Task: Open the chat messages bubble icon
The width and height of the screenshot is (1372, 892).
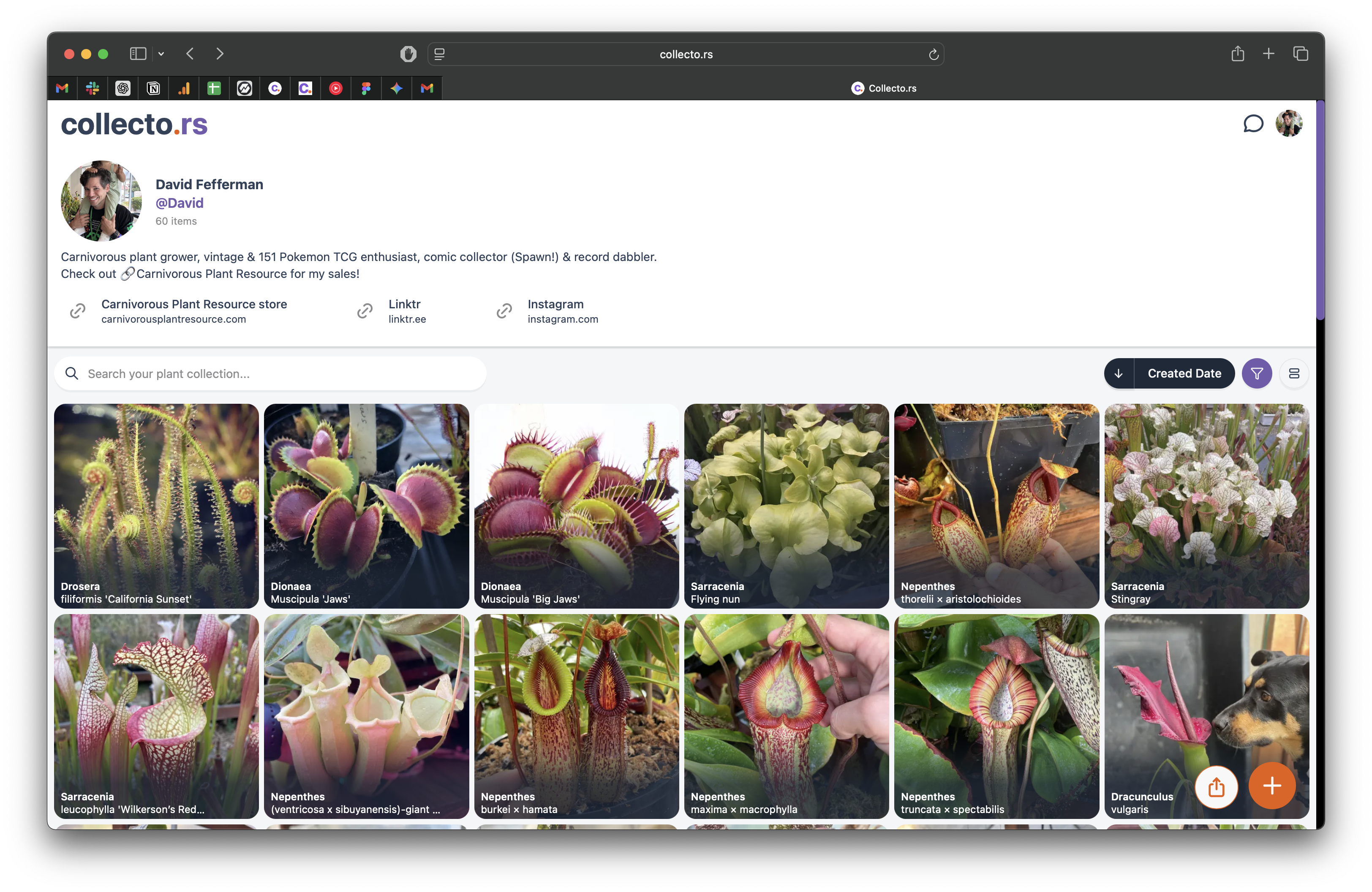Action: pos(1253,123)
